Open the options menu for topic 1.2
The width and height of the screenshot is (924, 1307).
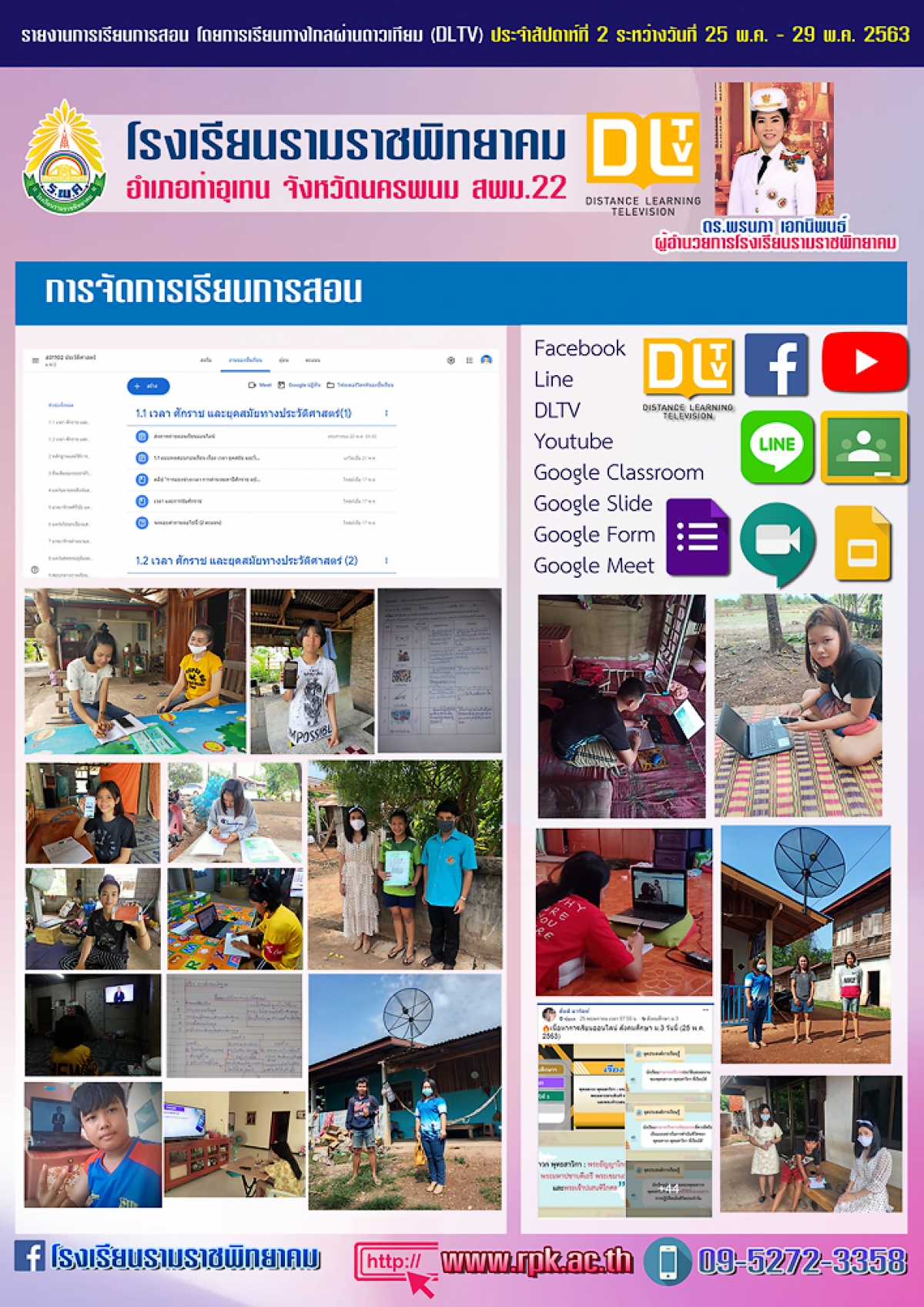(386, 561)
